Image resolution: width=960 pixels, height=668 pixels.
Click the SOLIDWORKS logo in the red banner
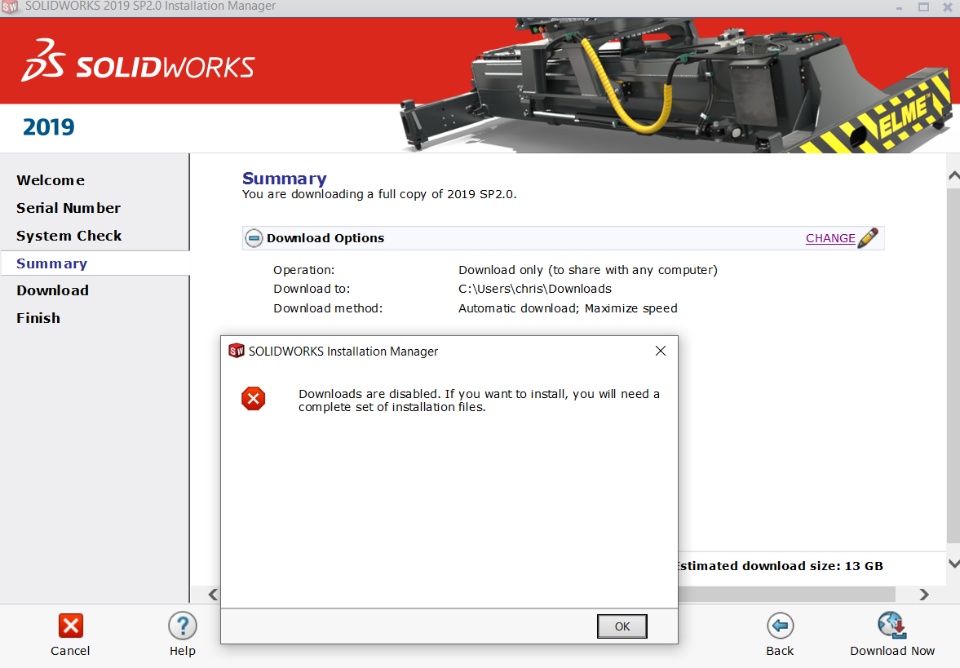tap(138, 61)
